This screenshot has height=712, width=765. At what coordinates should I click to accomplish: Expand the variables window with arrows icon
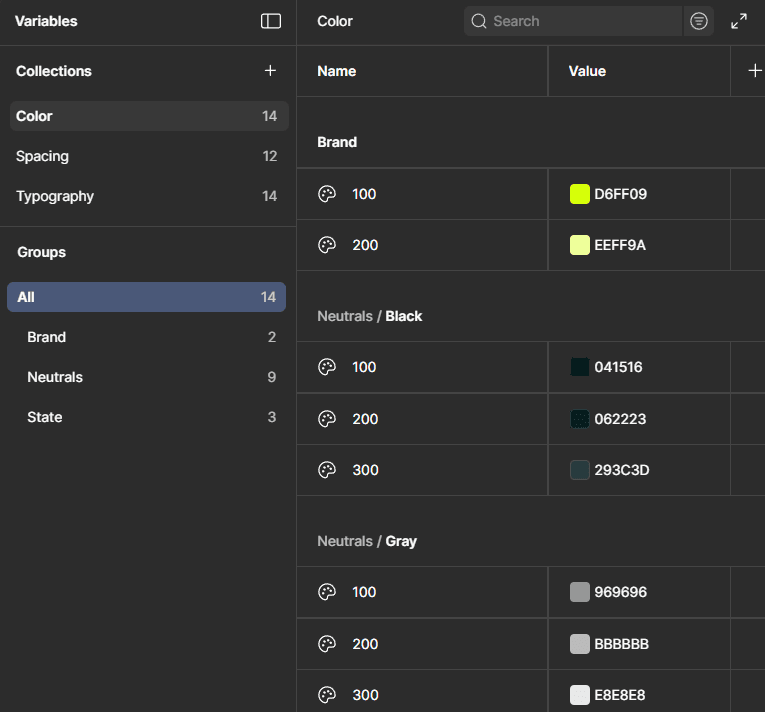(x=739, y=21)
